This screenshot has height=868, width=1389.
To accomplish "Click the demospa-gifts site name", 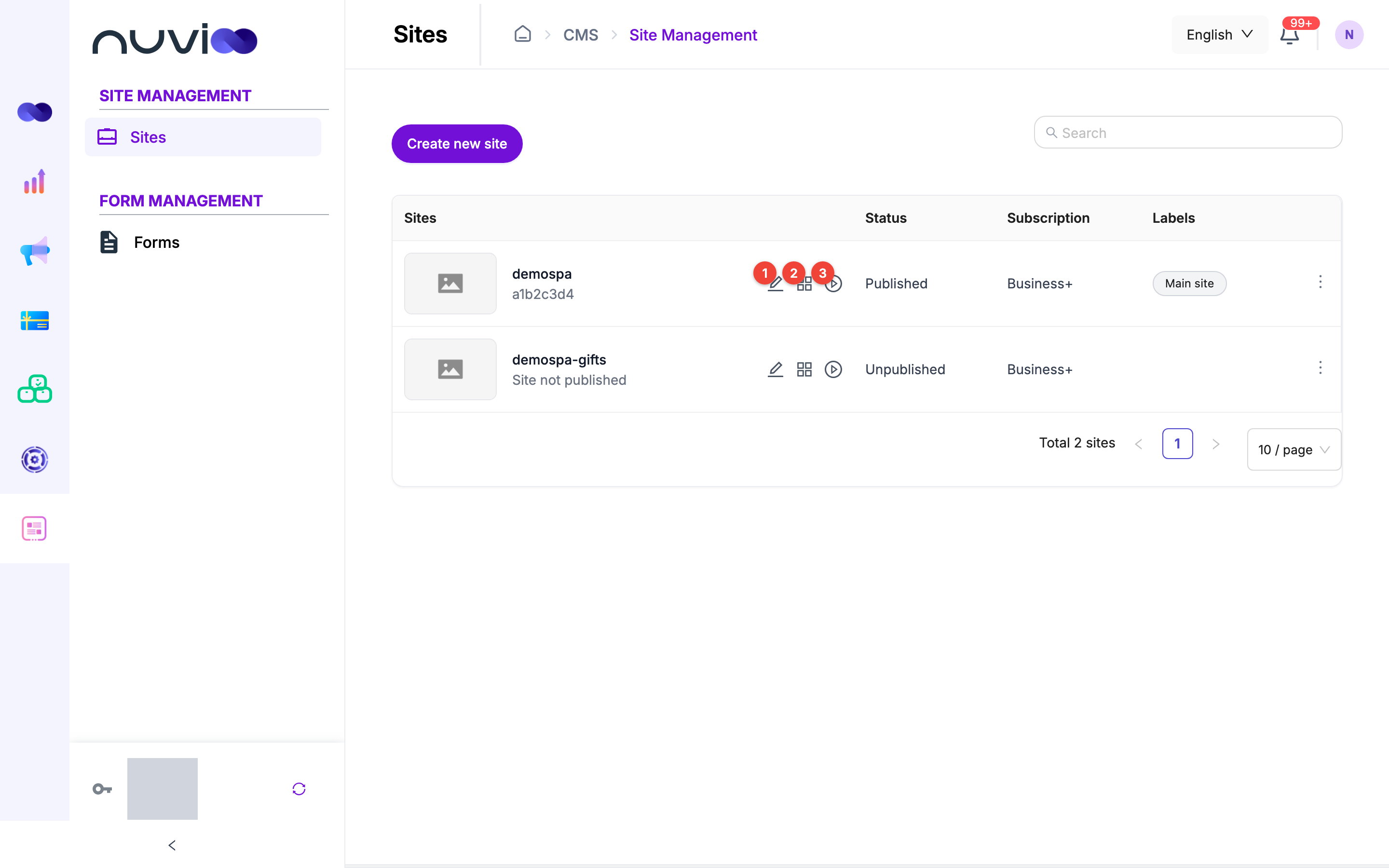I will click(x=559, y=359).
